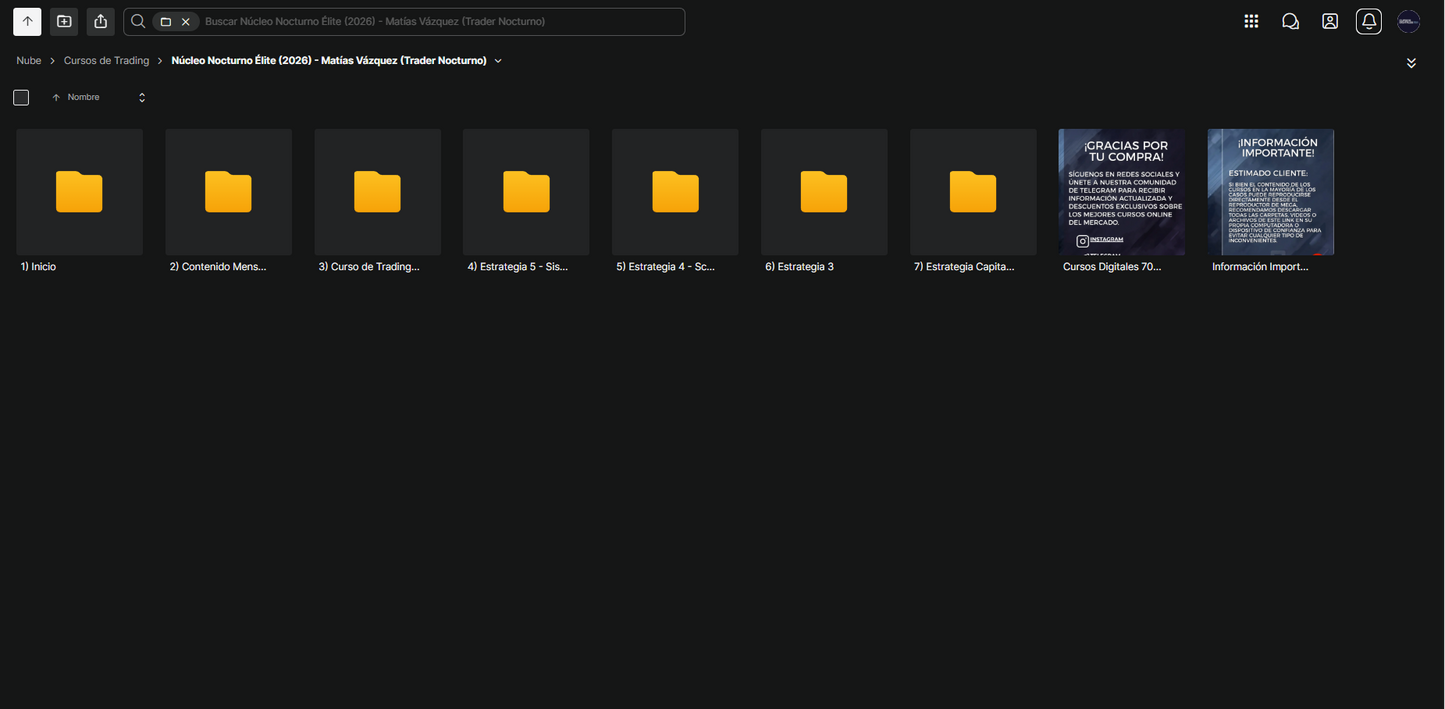
Task: Open the contacts icon
Action: click(x=1330, y=21)
